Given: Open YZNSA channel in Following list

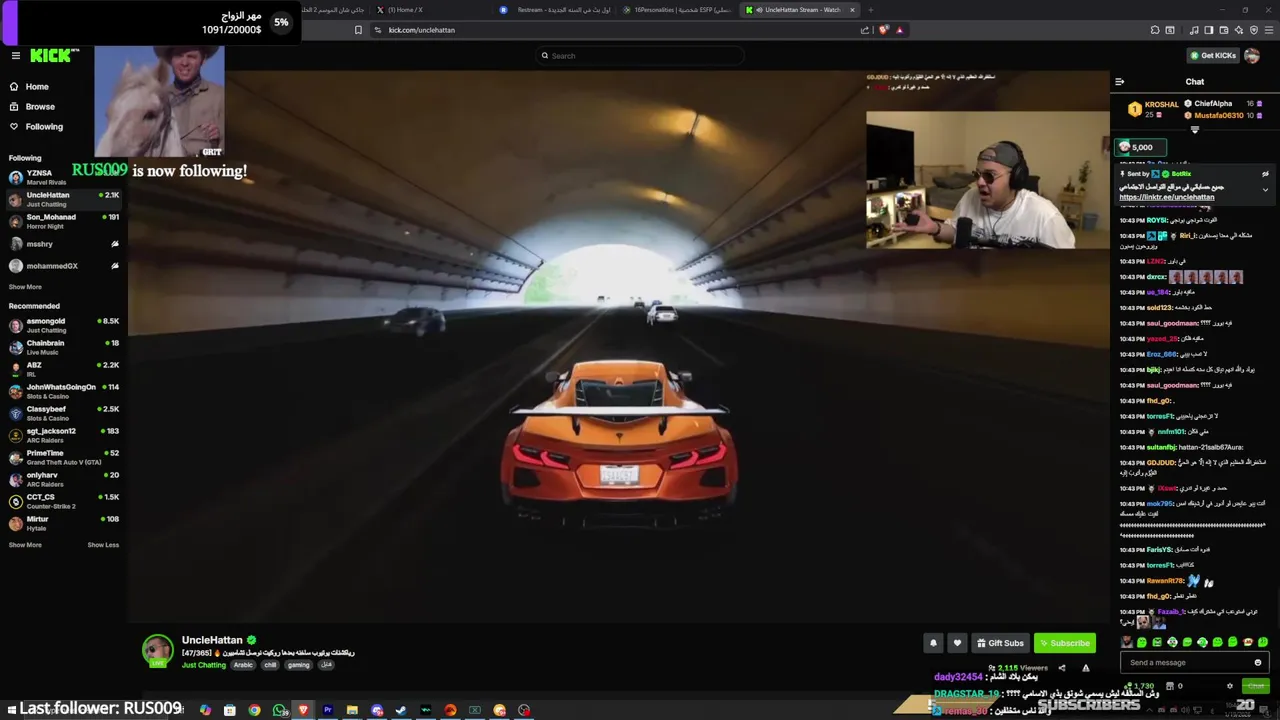Looking at the screenshot, I should tap(64, 177).
